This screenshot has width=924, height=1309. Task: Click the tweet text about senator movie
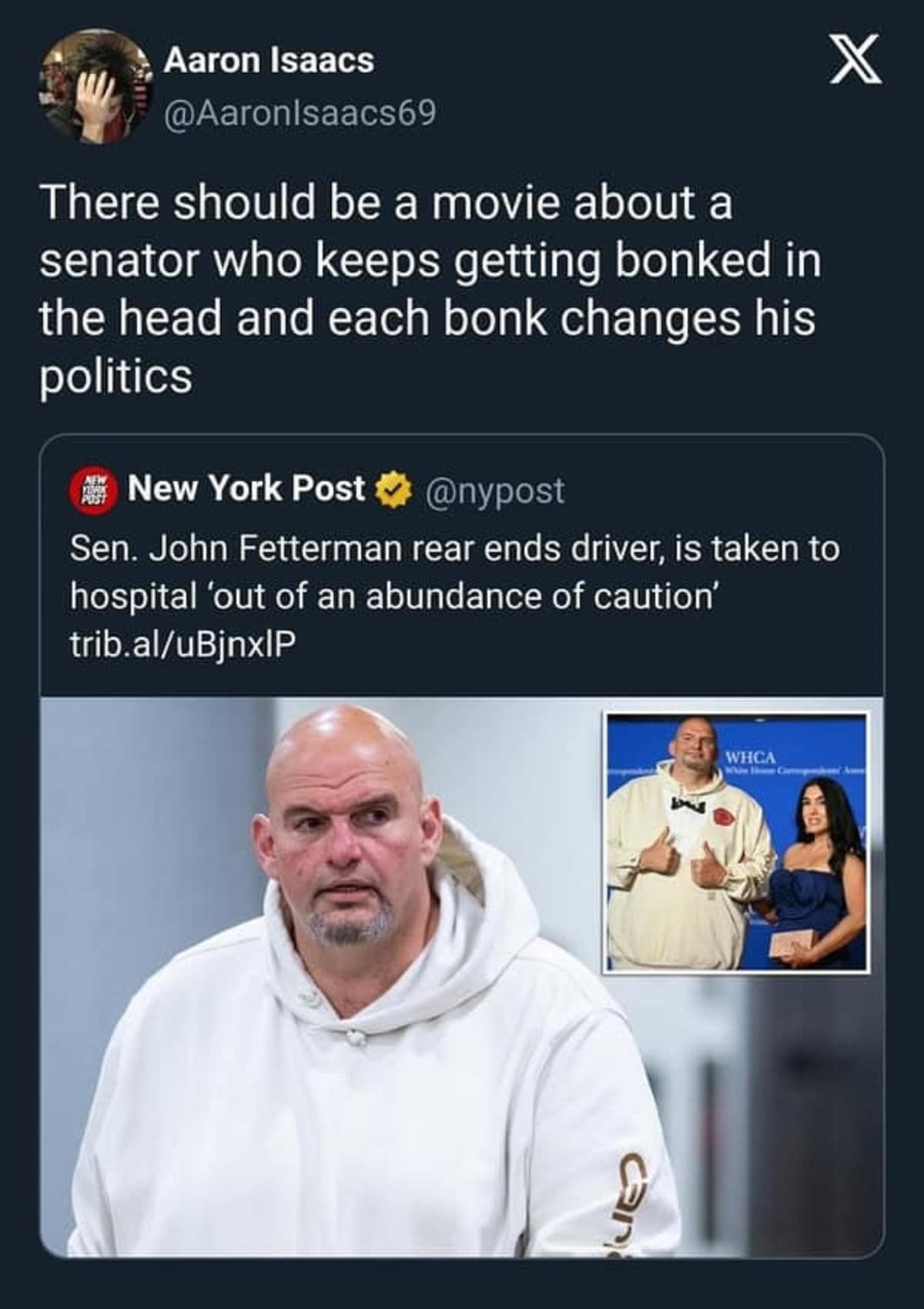click(x=430, y=290)
